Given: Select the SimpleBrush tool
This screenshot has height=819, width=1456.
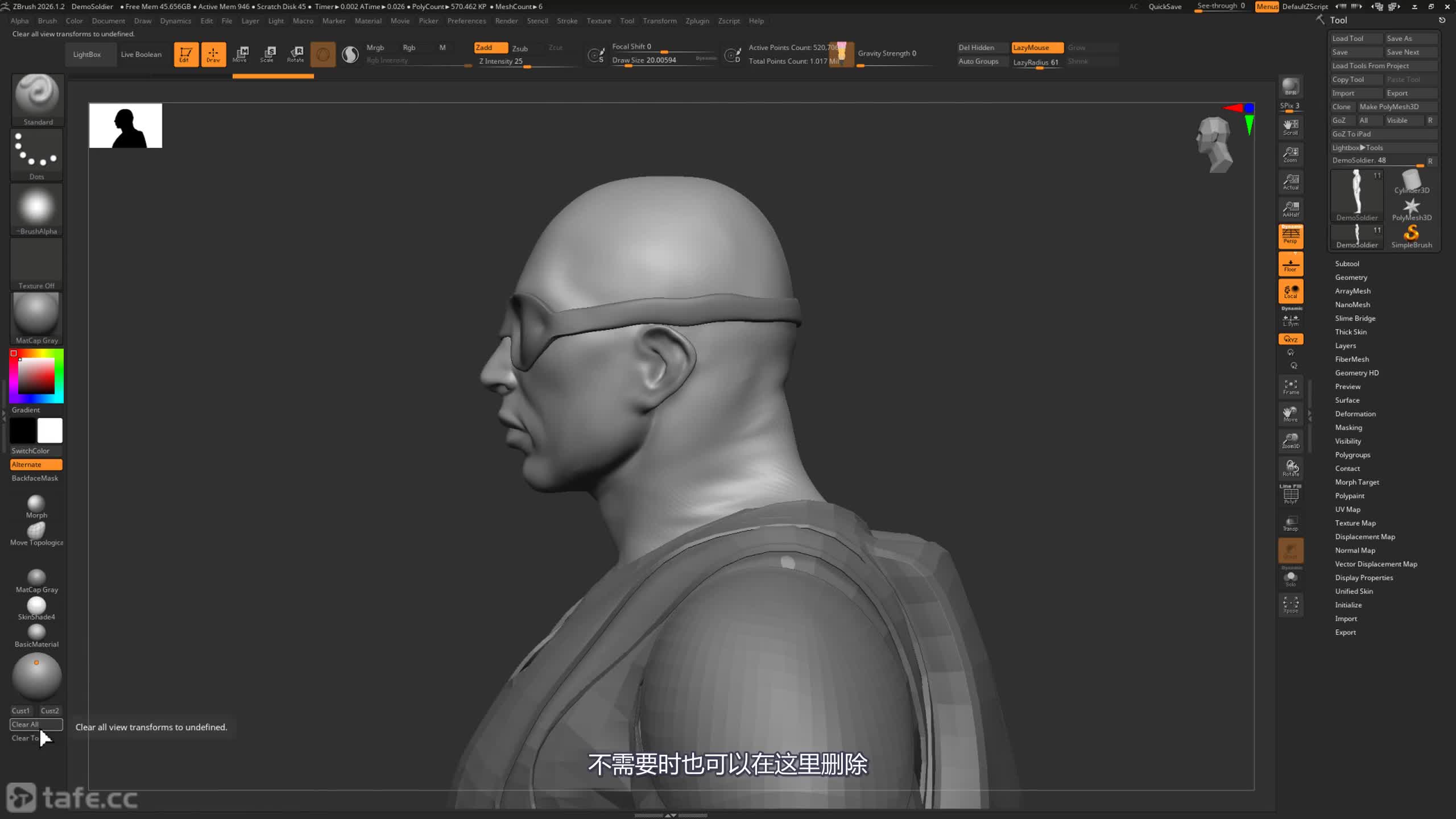Looking at the screenshot, I should point(1412,237).
